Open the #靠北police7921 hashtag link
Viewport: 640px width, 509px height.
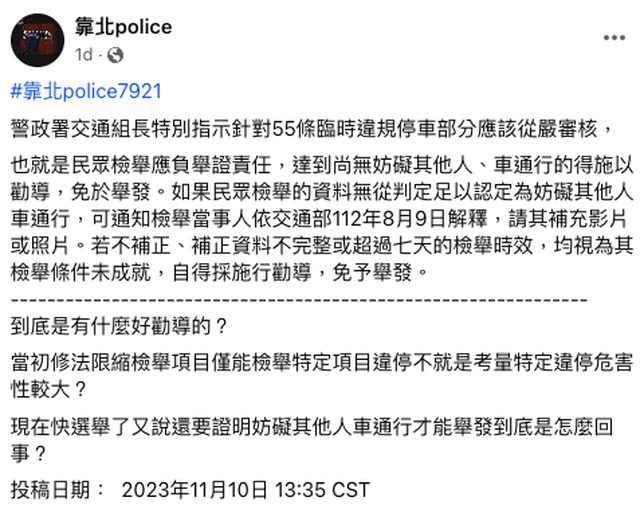click(86, 91)
